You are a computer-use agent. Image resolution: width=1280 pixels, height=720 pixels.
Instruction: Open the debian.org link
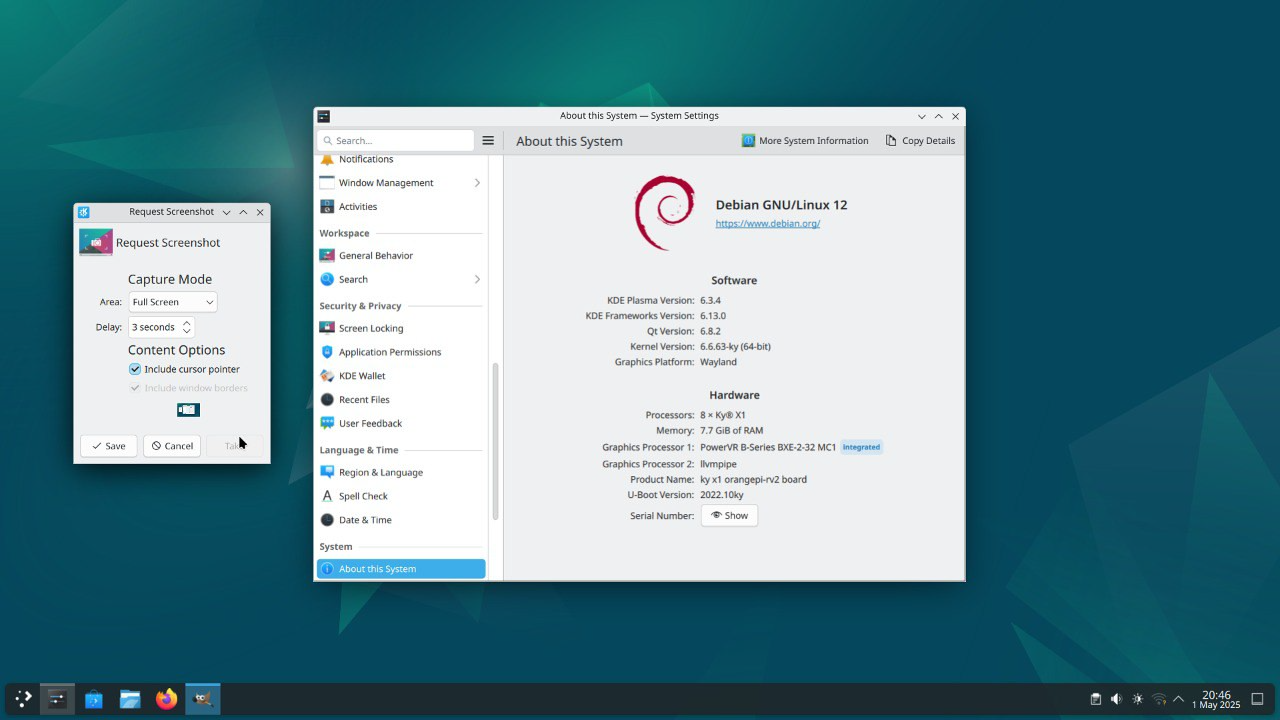tap(768, 224)
